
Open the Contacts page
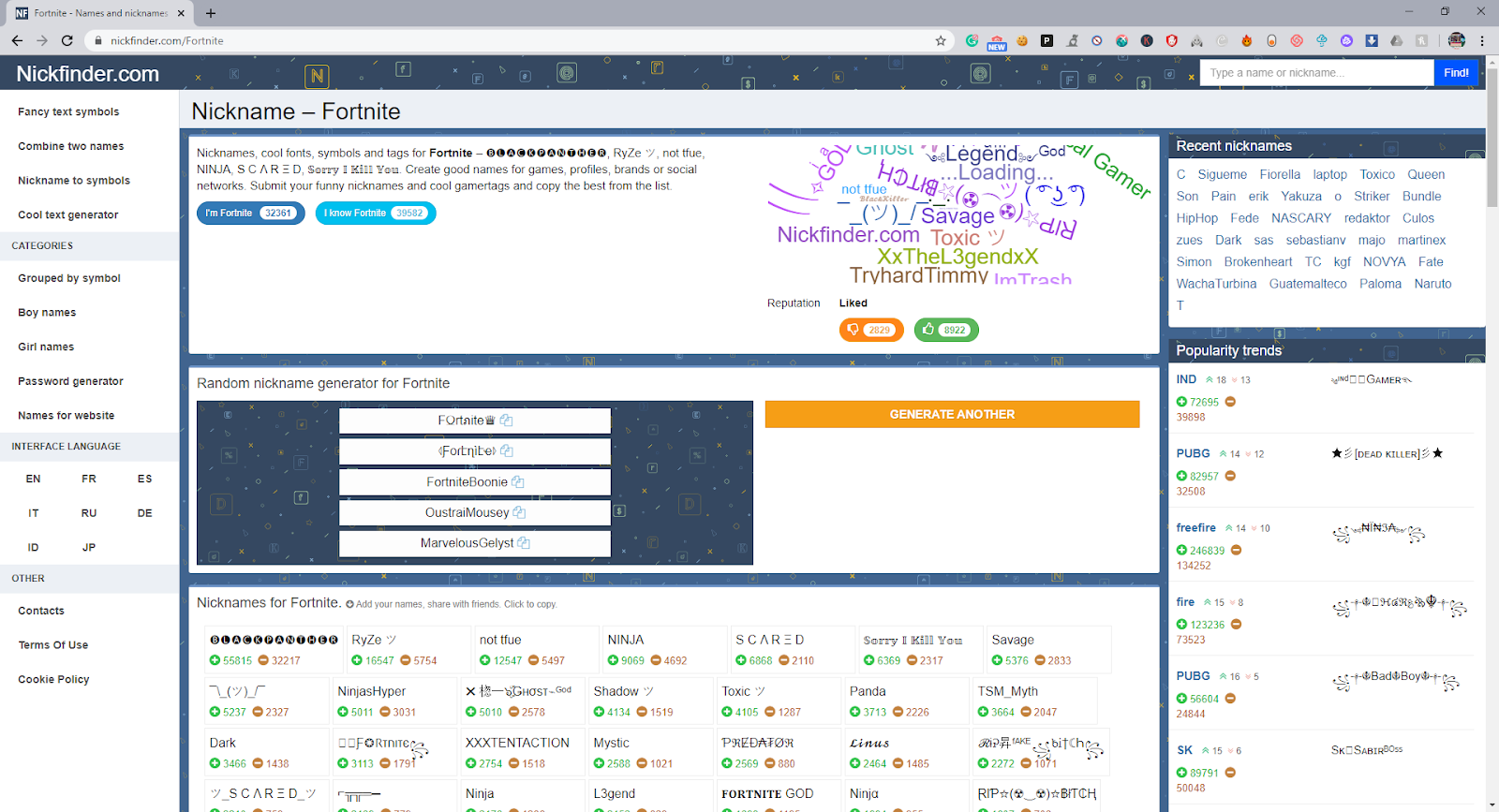pyautogui.click(x=41, y=611)
